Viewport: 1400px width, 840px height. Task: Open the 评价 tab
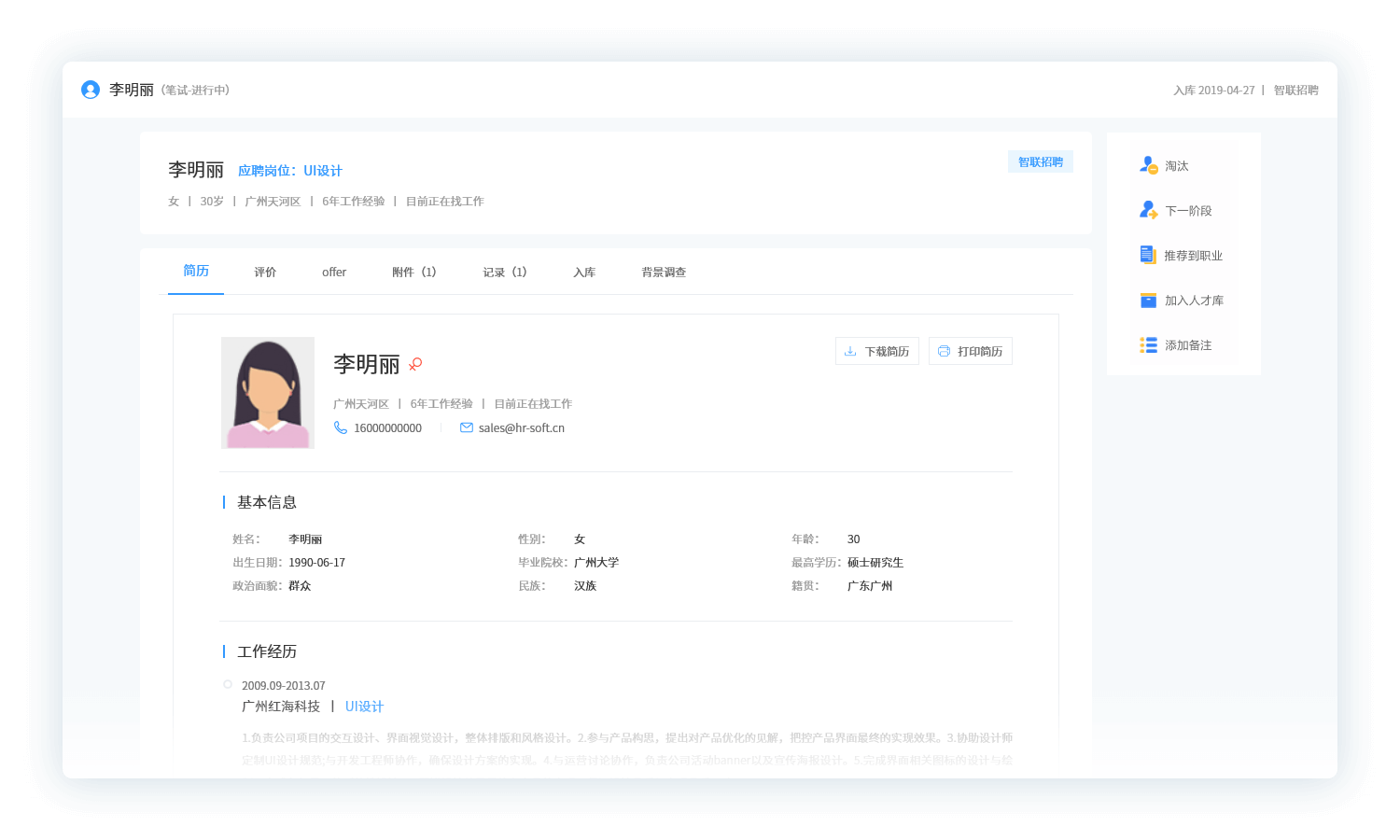pos(265,272)
